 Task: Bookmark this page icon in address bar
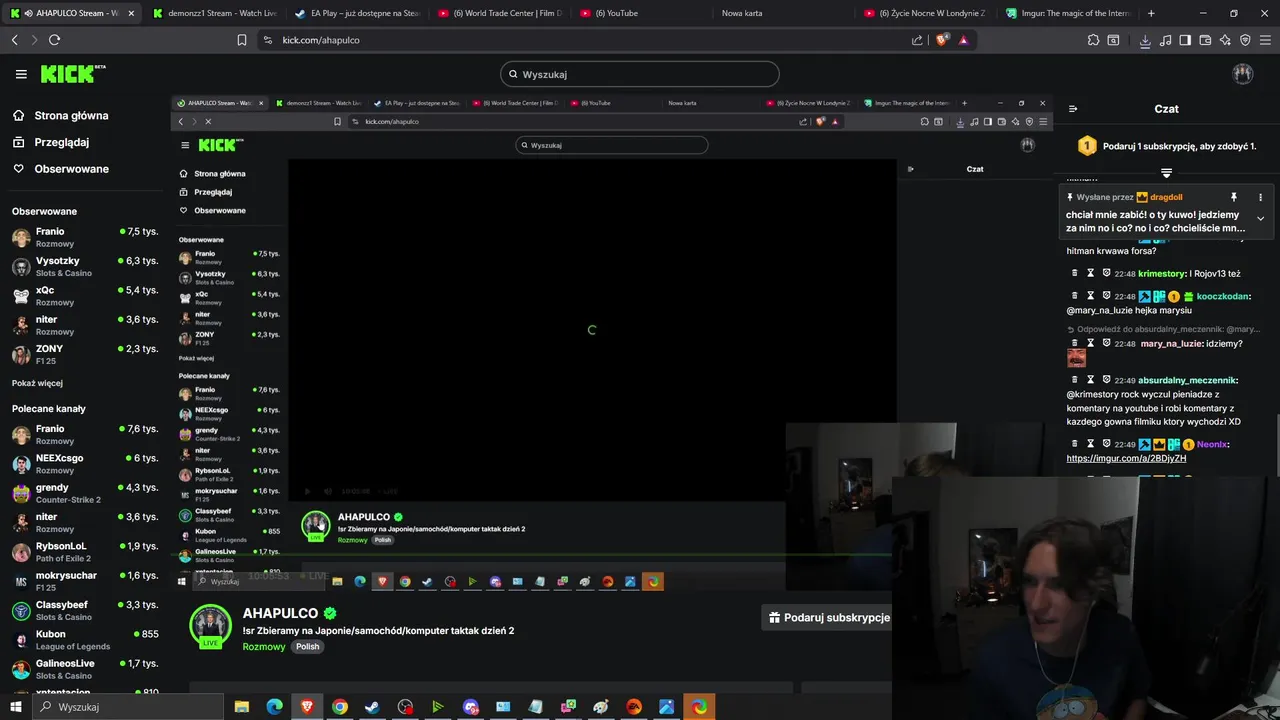242,40
